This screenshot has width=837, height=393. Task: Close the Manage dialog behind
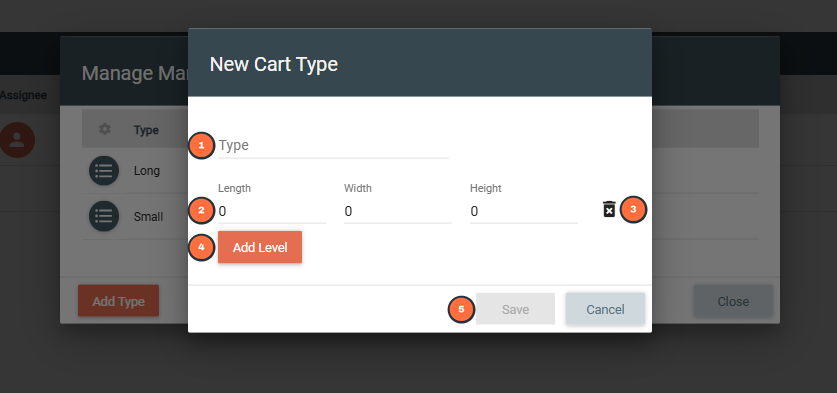point(733,301)
